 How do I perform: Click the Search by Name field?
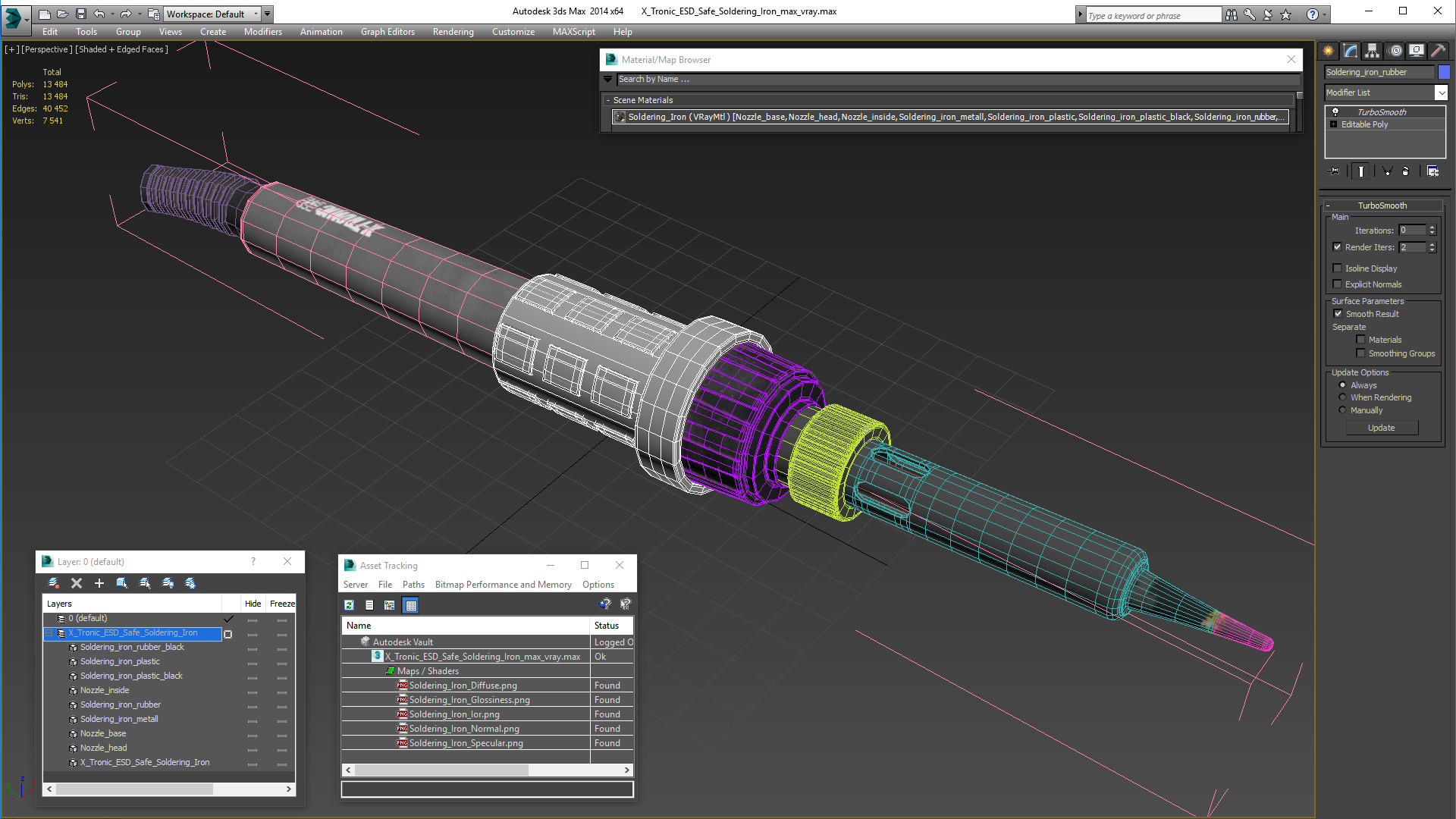click(x=958, y=79)
